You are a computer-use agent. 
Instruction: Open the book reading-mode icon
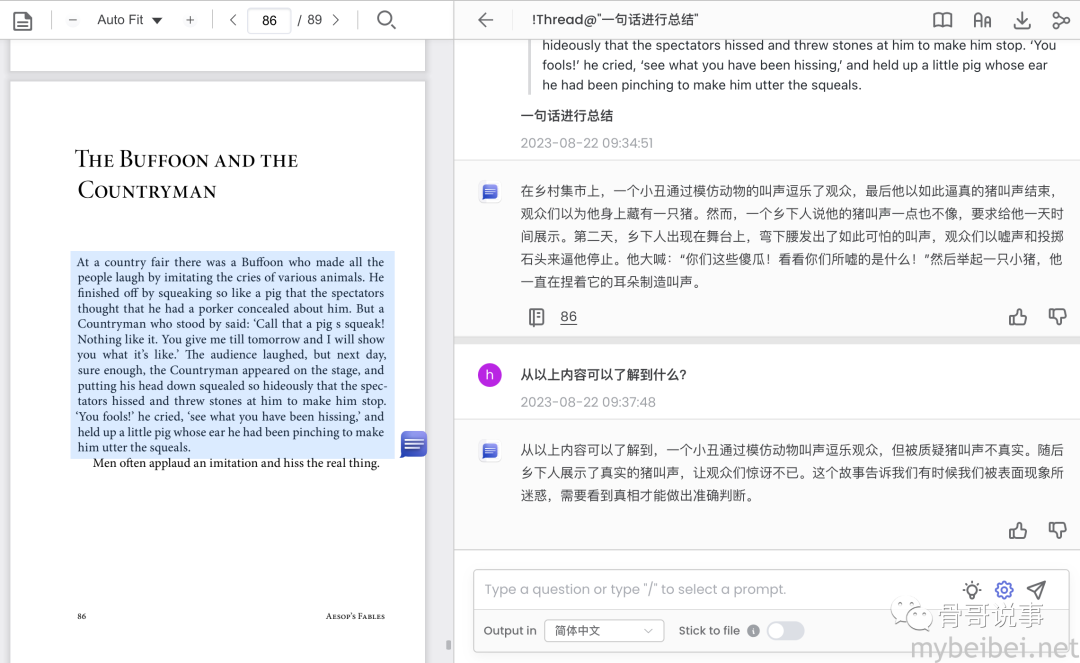tap(942, 20)
